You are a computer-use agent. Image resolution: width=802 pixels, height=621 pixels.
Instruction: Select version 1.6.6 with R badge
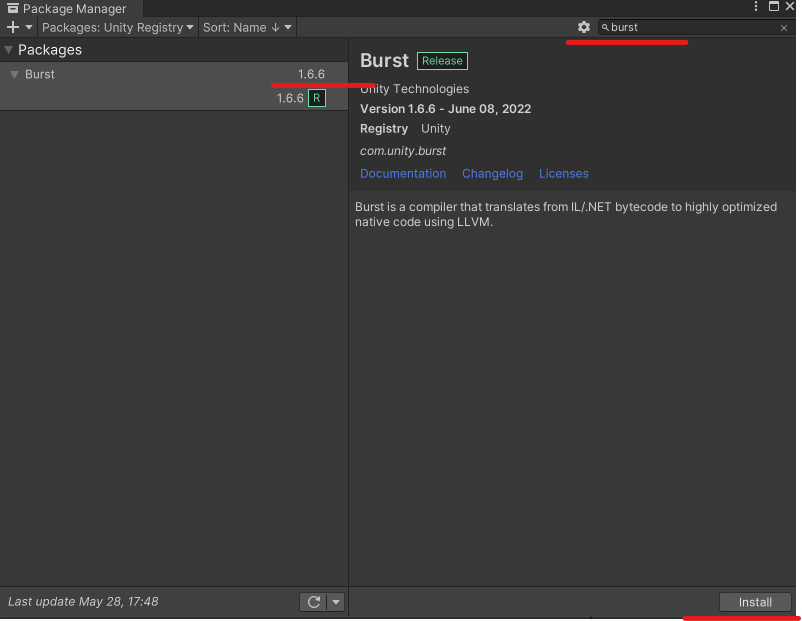(174, 98)
